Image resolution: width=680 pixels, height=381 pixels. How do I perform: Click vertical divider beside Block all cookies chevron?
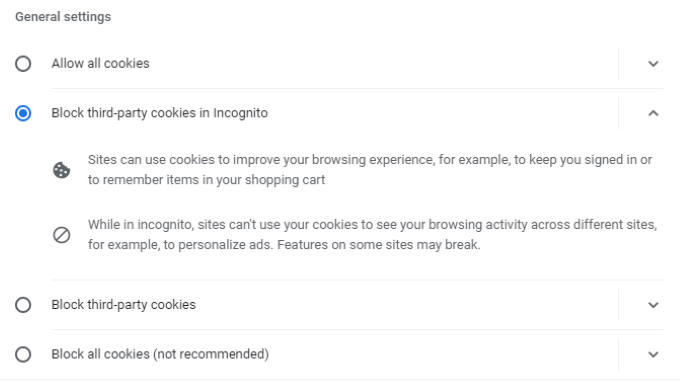click(618, 354)
